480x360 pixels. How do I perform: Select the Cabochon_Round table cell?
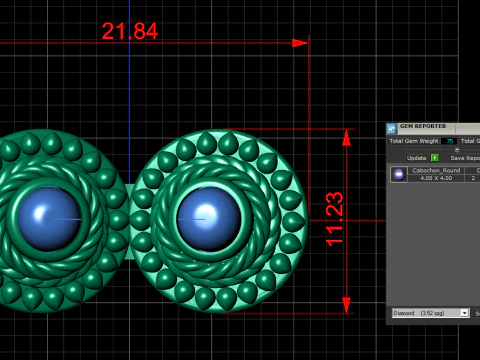tap(436, 170)
